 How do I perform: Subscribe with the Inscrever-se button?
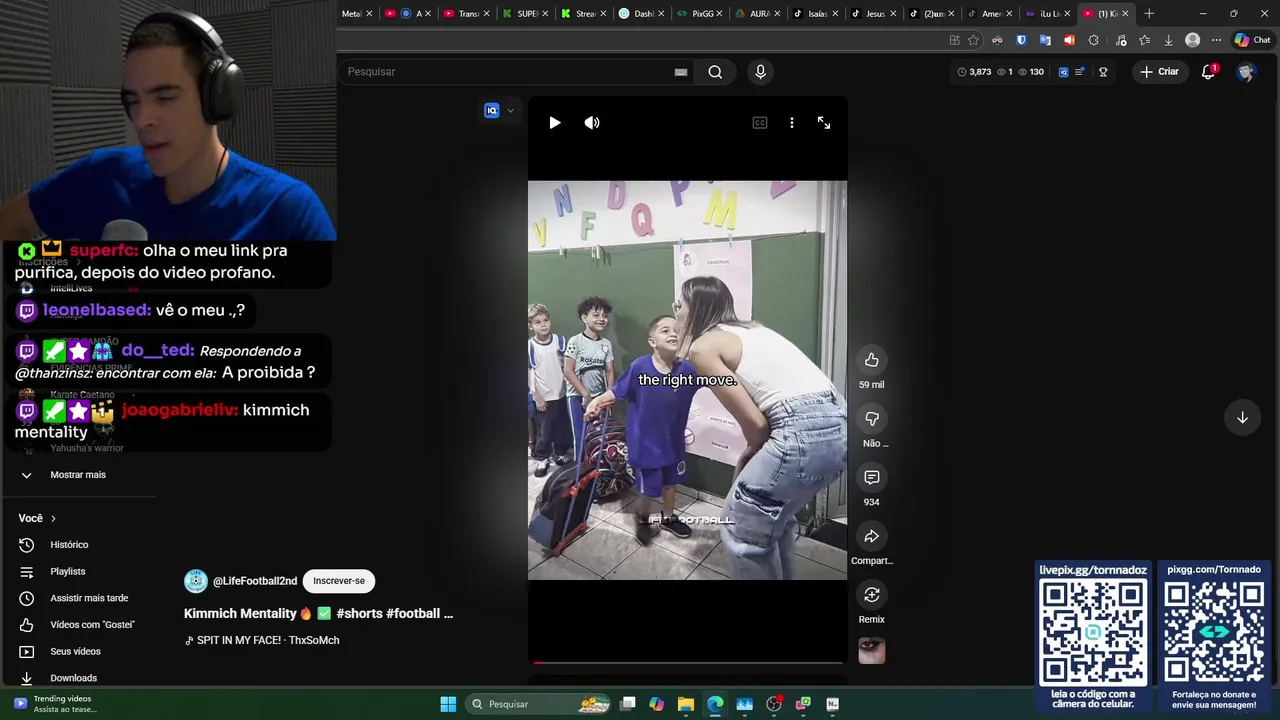pos(339,581)
